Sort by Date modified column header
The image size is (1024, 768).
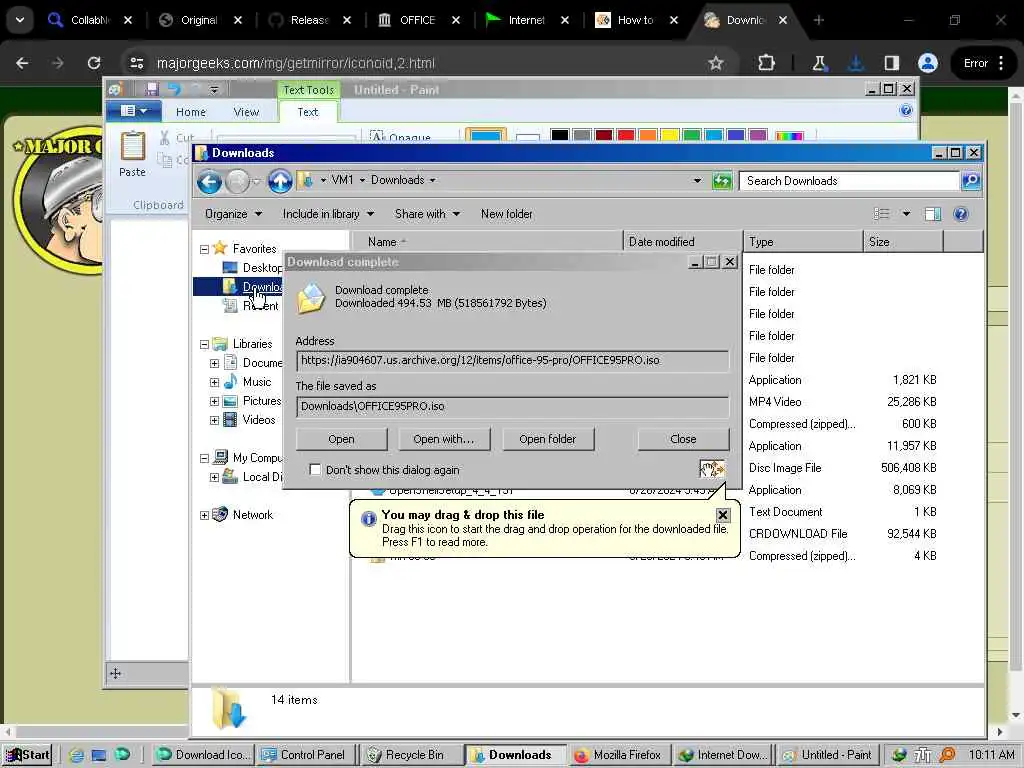682,242
